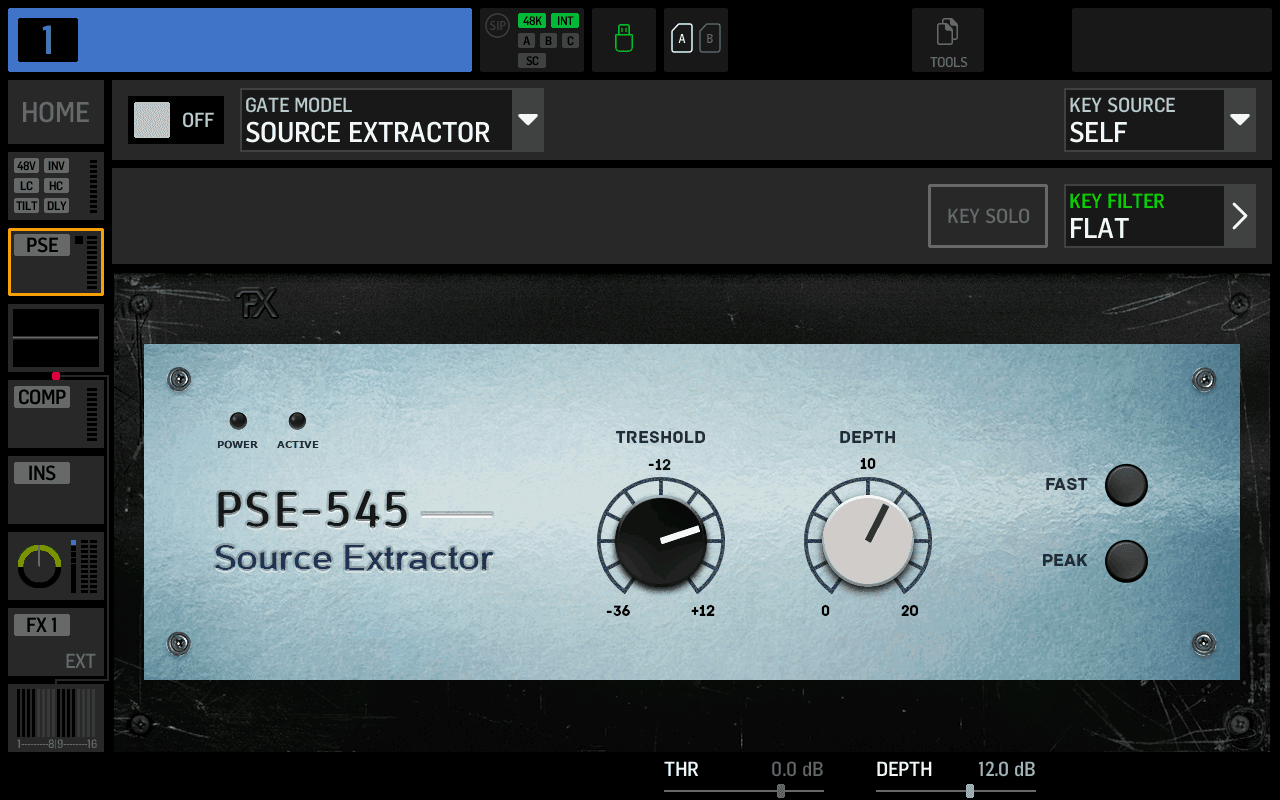Open the FX 1 sends page
1280x800 pixels.
pos(55,641)
